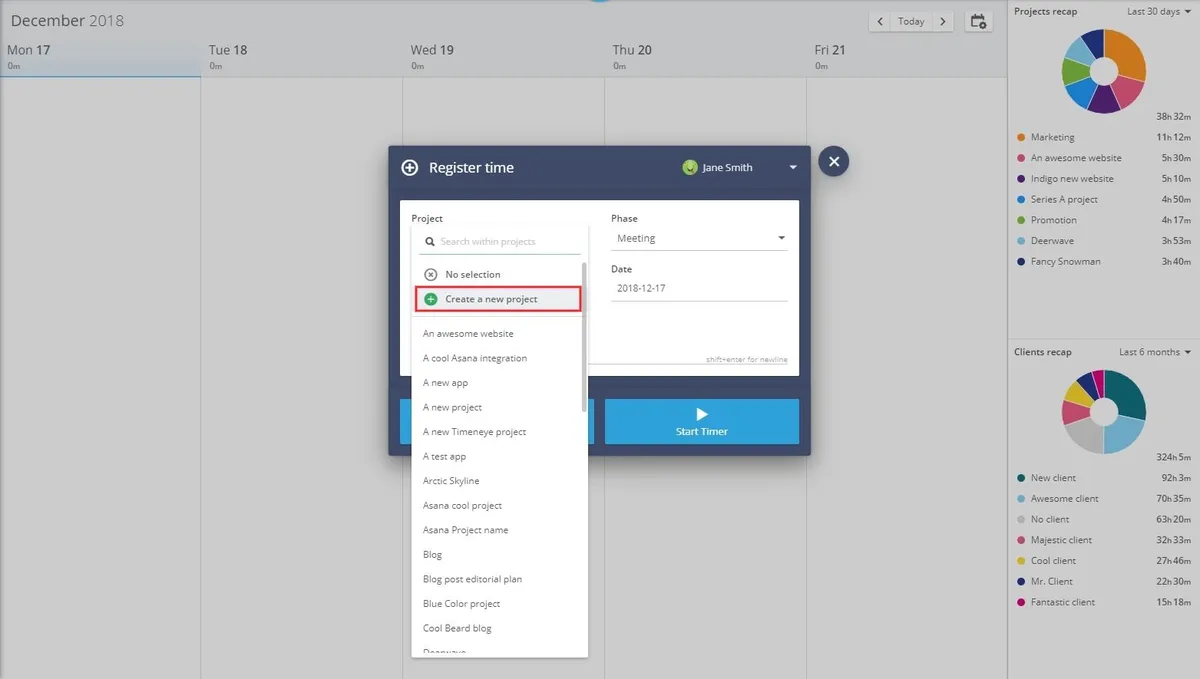Click the Fri 21 day header
Screen dimensions: 1200x679
click(906, 57)
